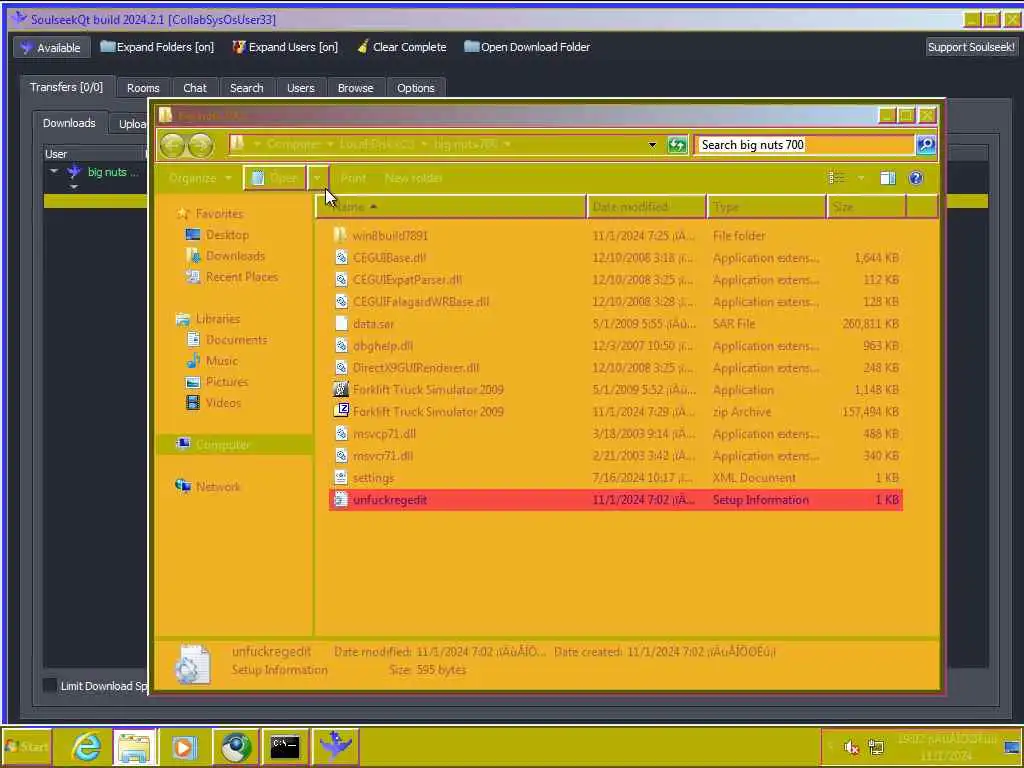Click New folder in Explorer toolbar
This screenshot has width=1024, height=768.
[x=413, y=178]
